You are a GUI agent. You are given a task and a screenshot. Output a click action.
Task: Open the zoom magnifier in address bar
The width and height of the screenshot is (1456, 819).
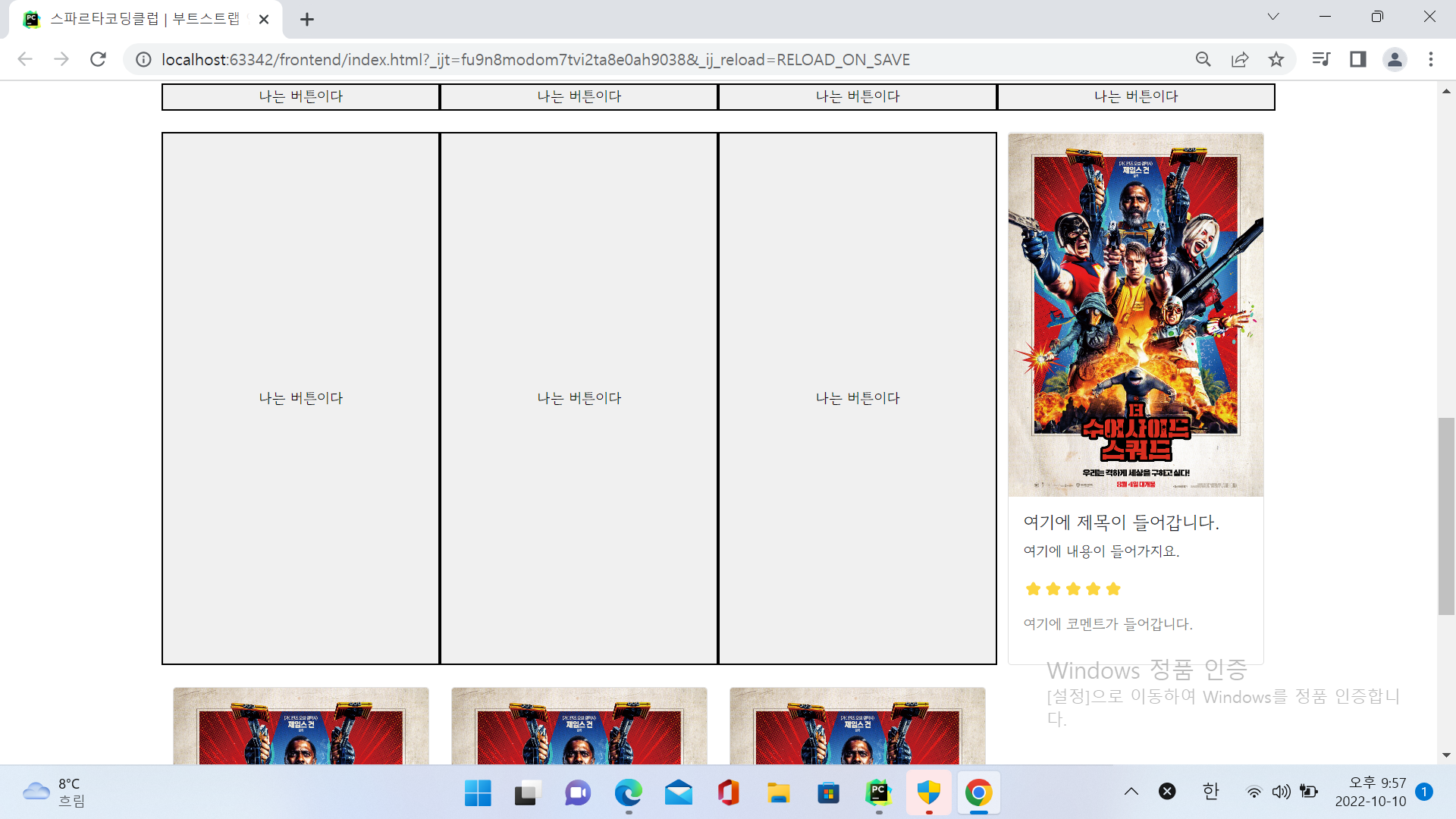[1203, 59]
